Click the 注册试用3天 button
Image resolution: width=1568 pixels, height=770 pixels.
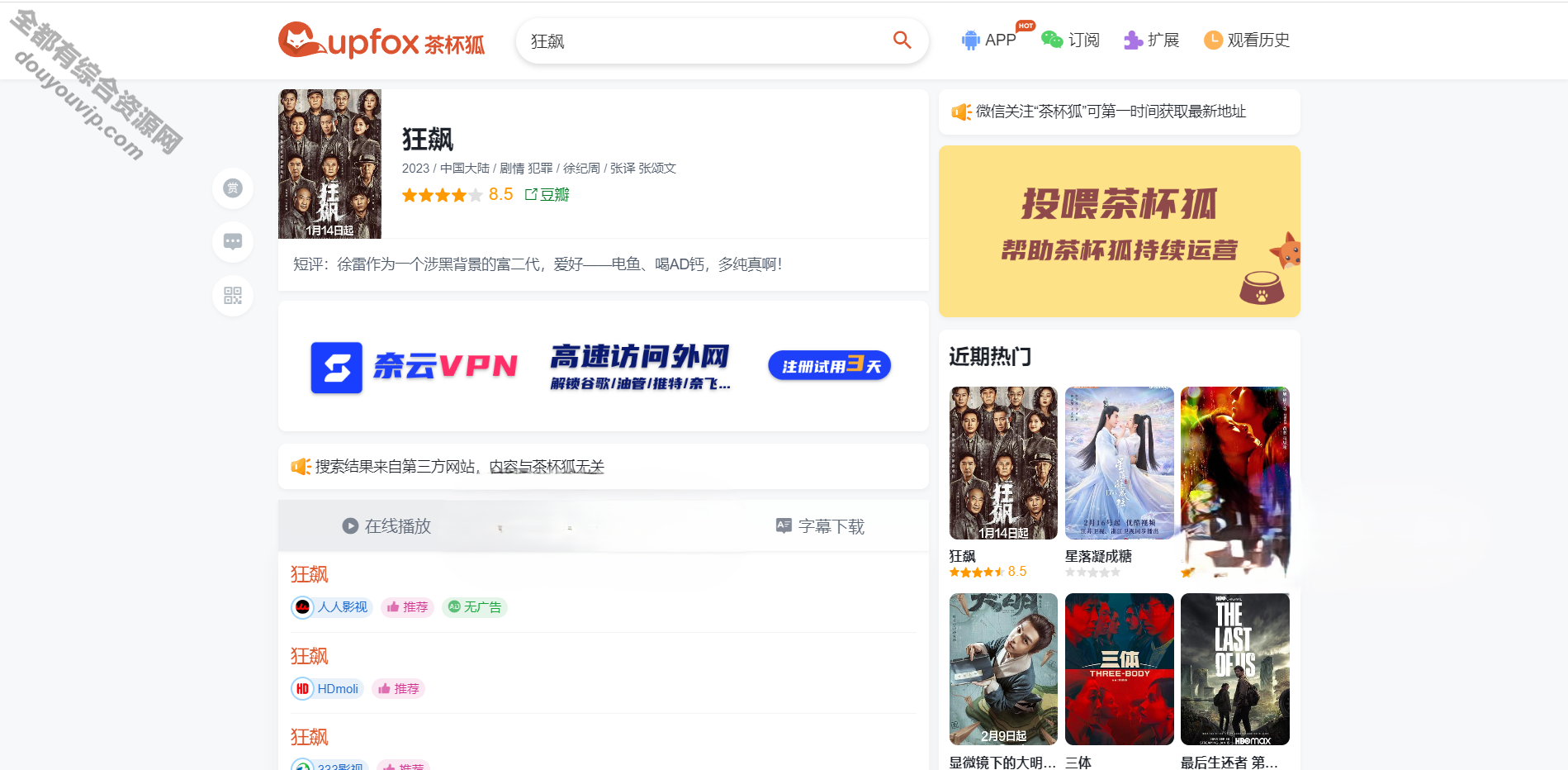click(829, 365)
